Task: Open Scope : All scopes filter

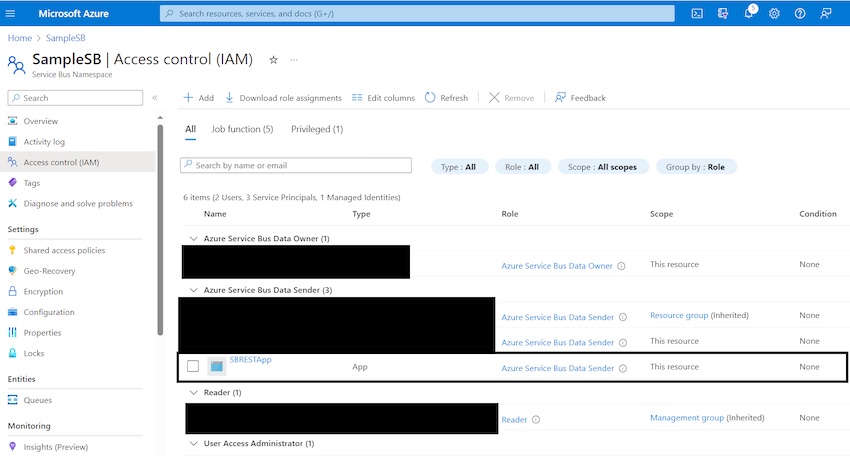Action: pyautogui.click(x=603, y=166)
